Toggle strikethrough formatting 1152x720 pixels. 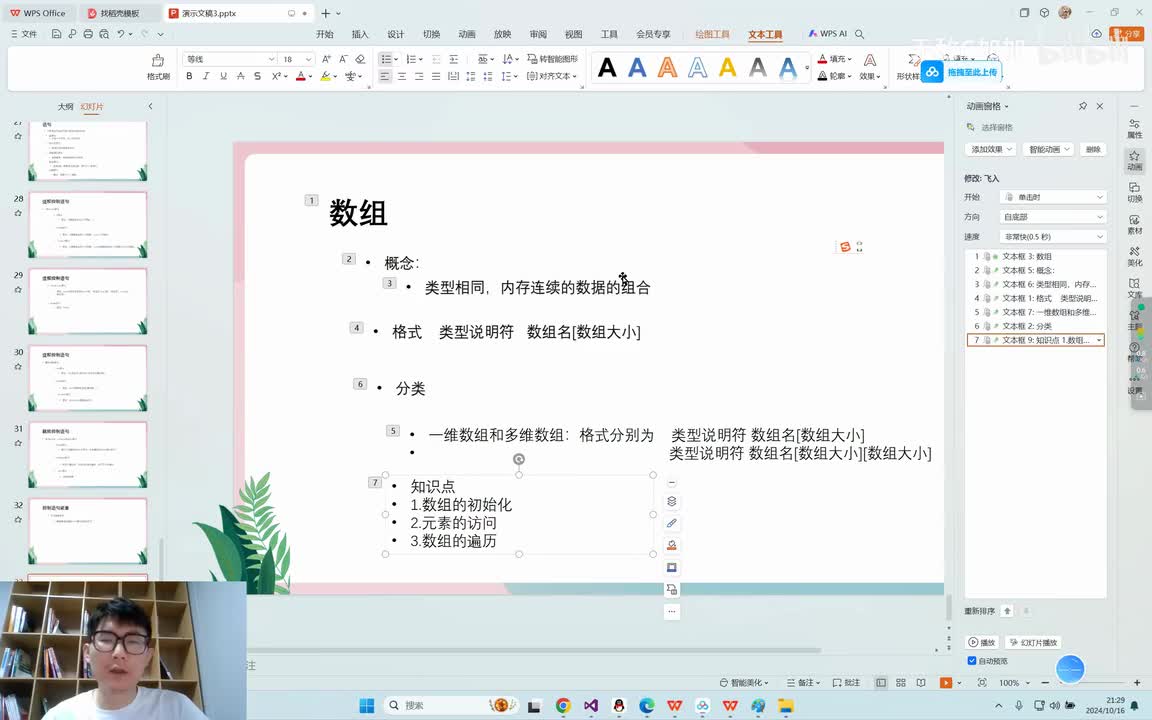pos(240,76)
